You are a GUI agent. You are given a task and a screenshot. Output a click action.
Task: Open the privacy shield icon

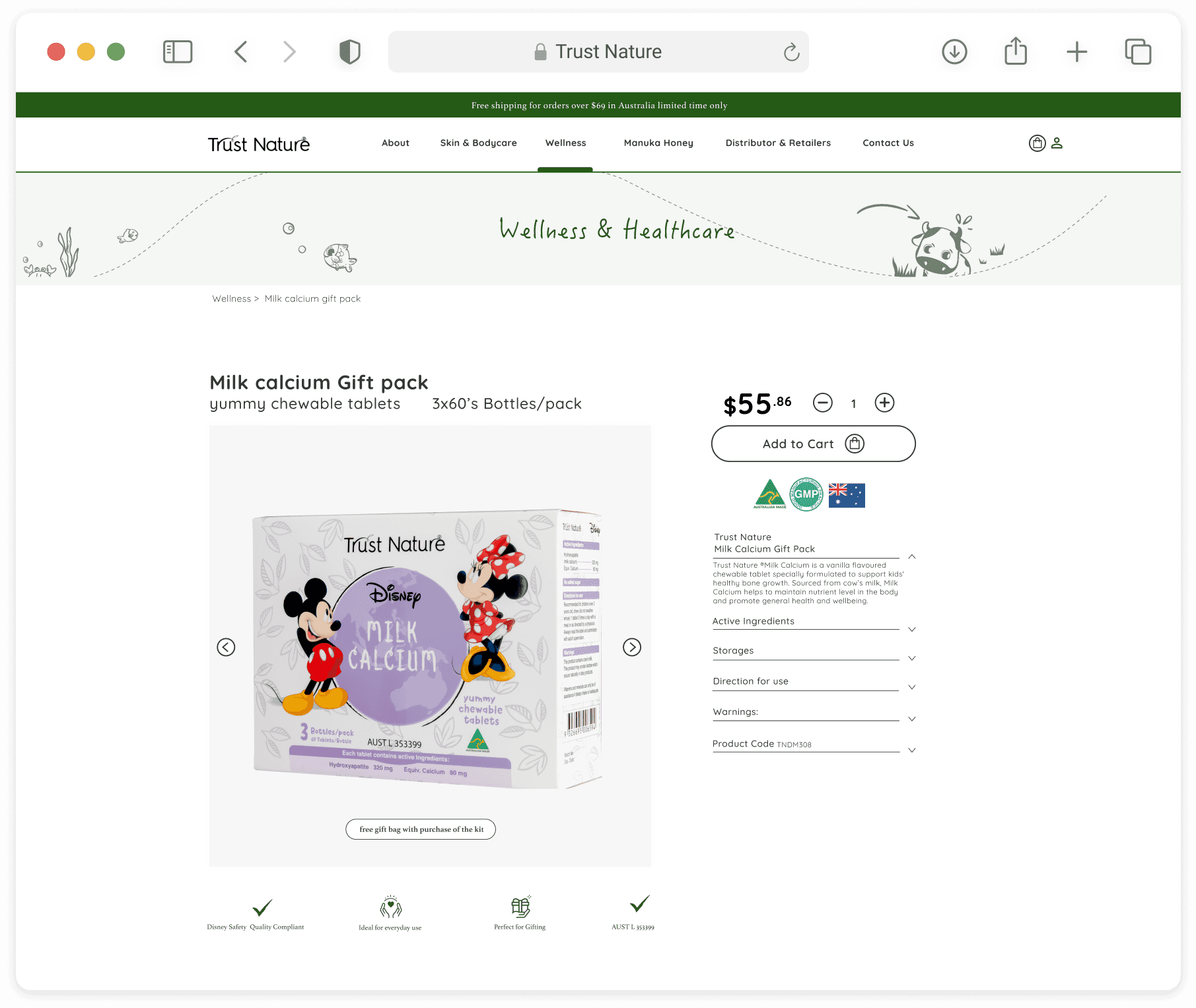click(x=350, y=51)
